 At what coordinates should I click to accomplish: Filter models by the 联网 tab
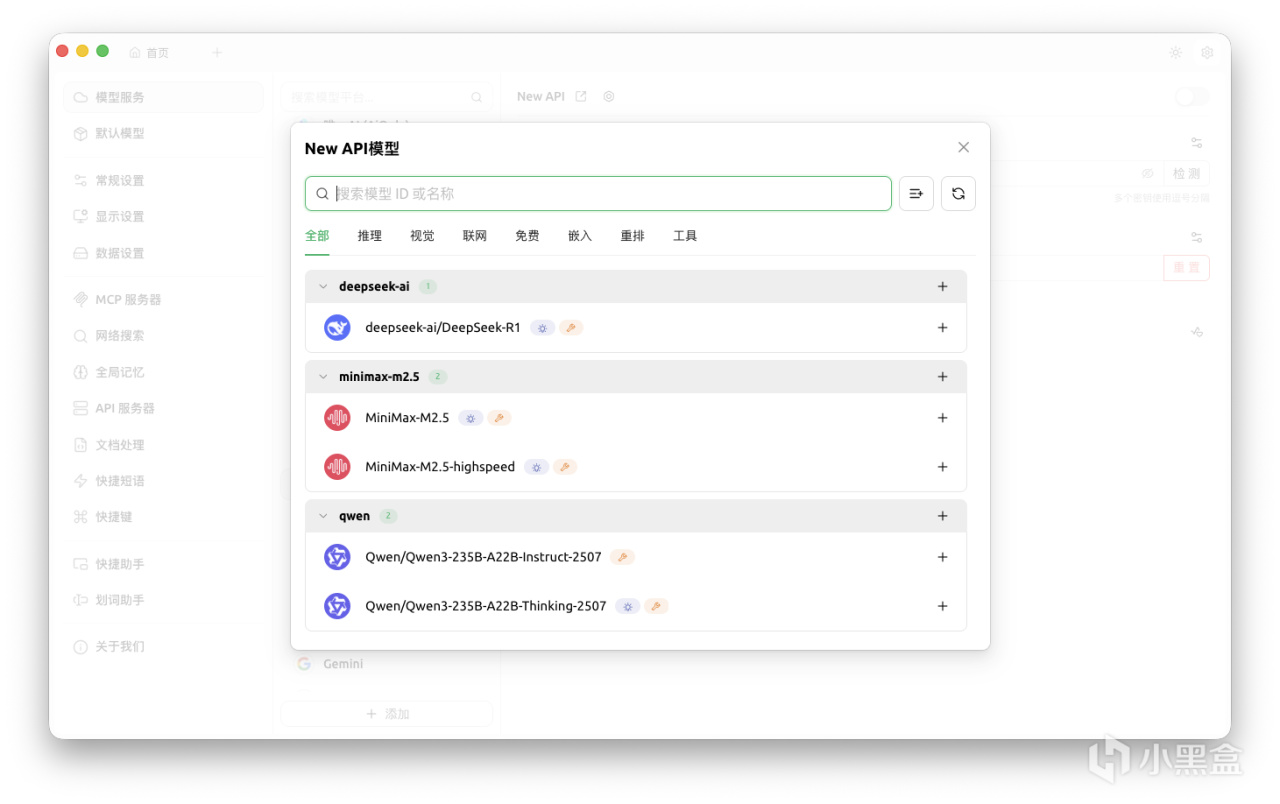(475, 236)
